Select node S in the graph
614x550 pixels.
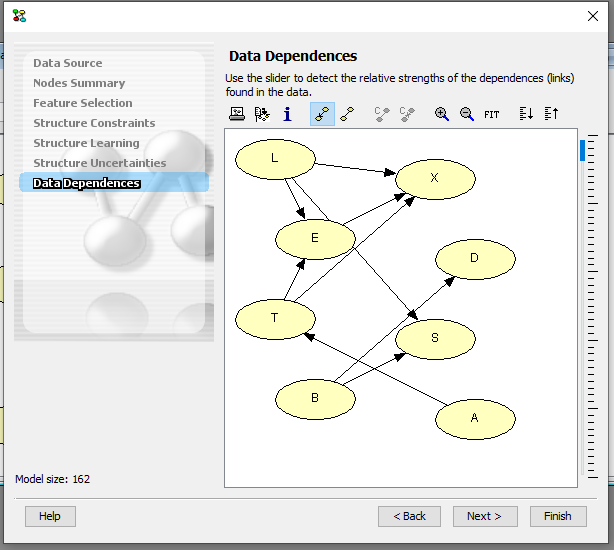pyautogui.click(x=435, y=339)
